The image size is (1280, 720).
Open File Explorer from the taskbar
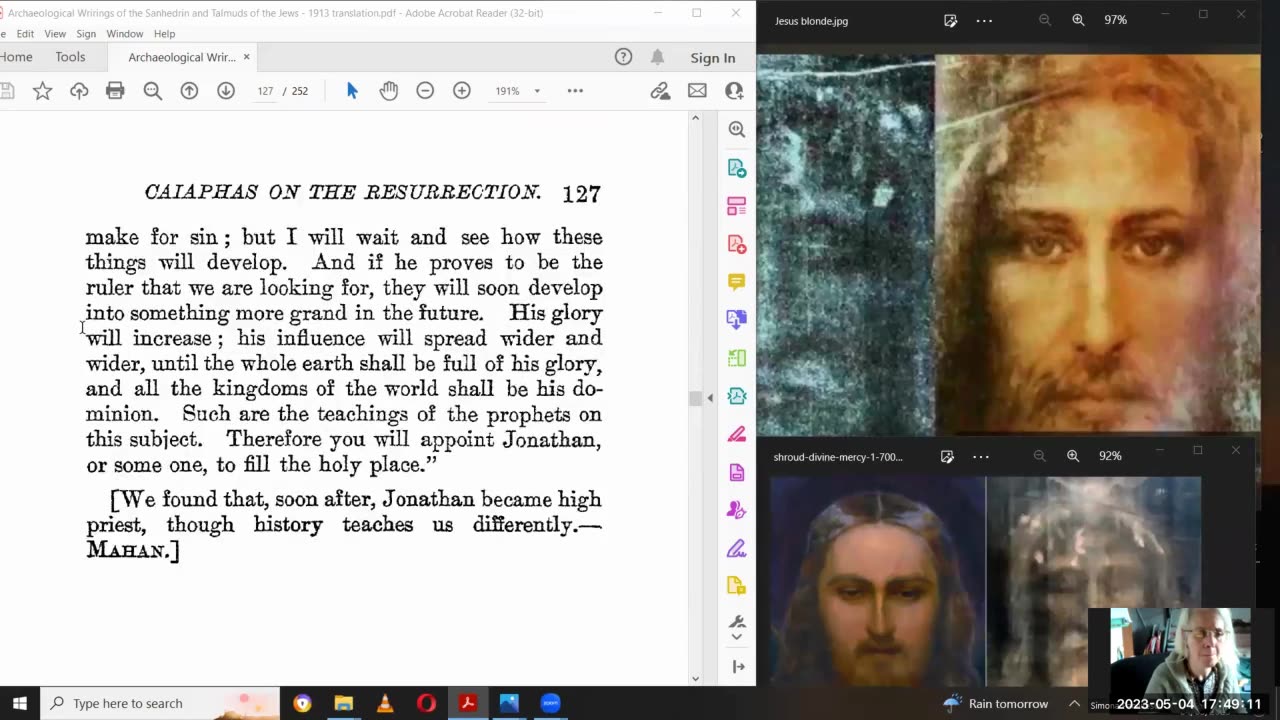point(343,703)
